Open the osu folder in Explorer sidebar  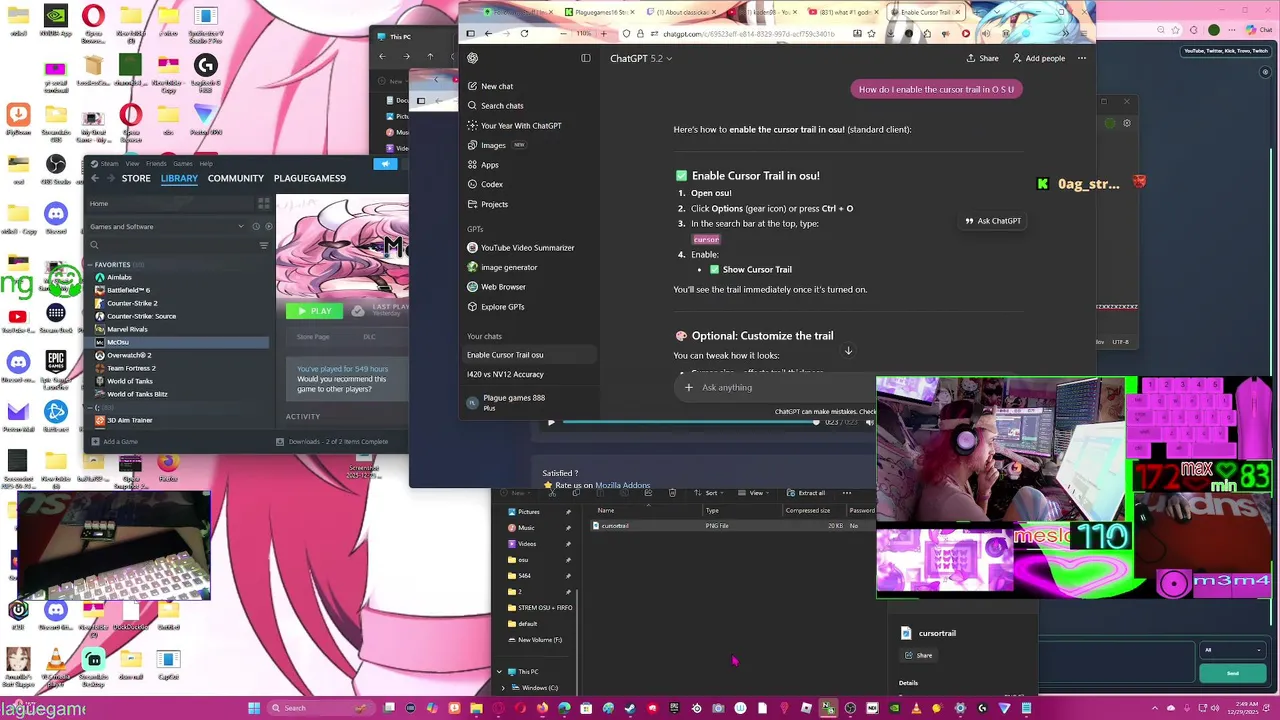[523, 560]
